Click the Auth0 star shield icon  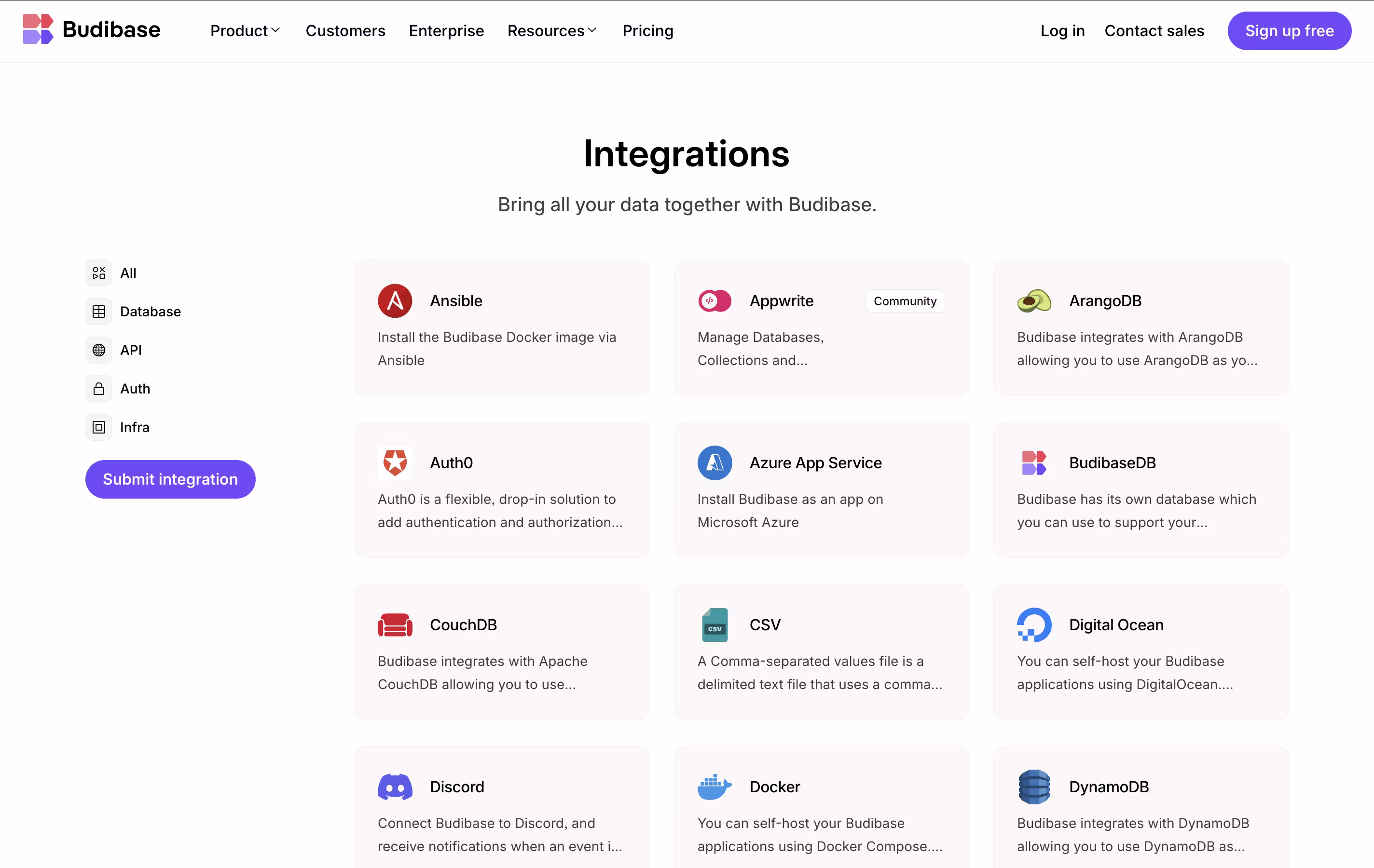click(395, 462)
